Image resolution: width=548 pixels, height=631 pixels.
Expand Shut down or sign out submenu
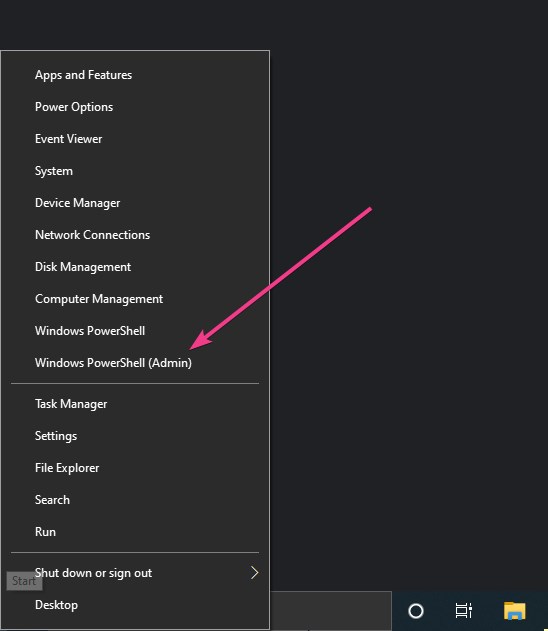(x=135, y=573)
